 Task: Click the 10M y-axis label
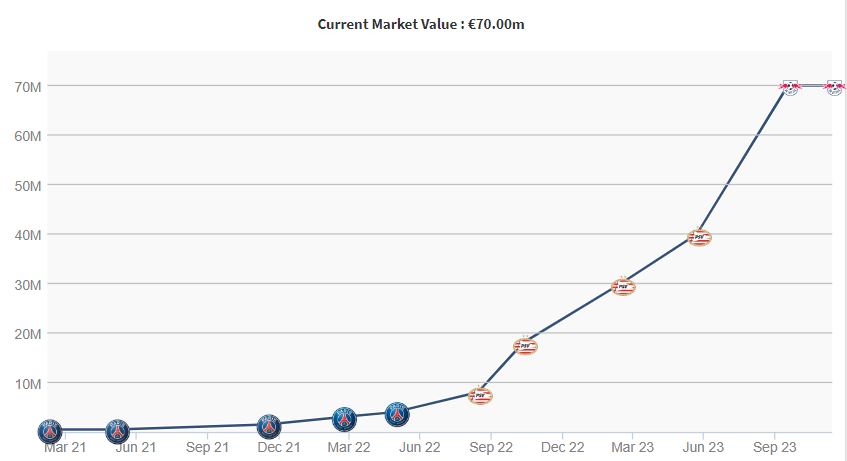tap(27, 384)
